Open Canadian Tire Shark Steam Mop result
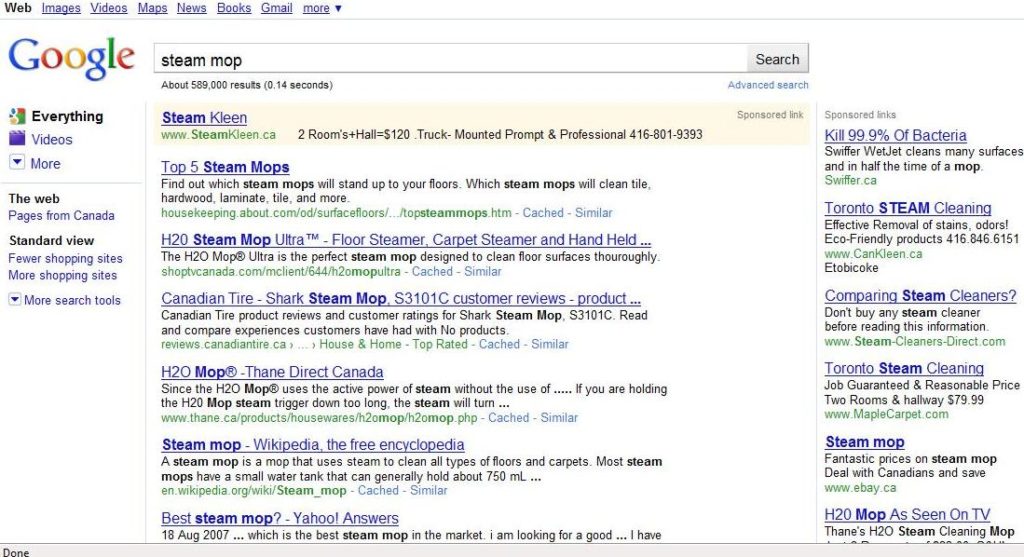 tap(401, 298)
